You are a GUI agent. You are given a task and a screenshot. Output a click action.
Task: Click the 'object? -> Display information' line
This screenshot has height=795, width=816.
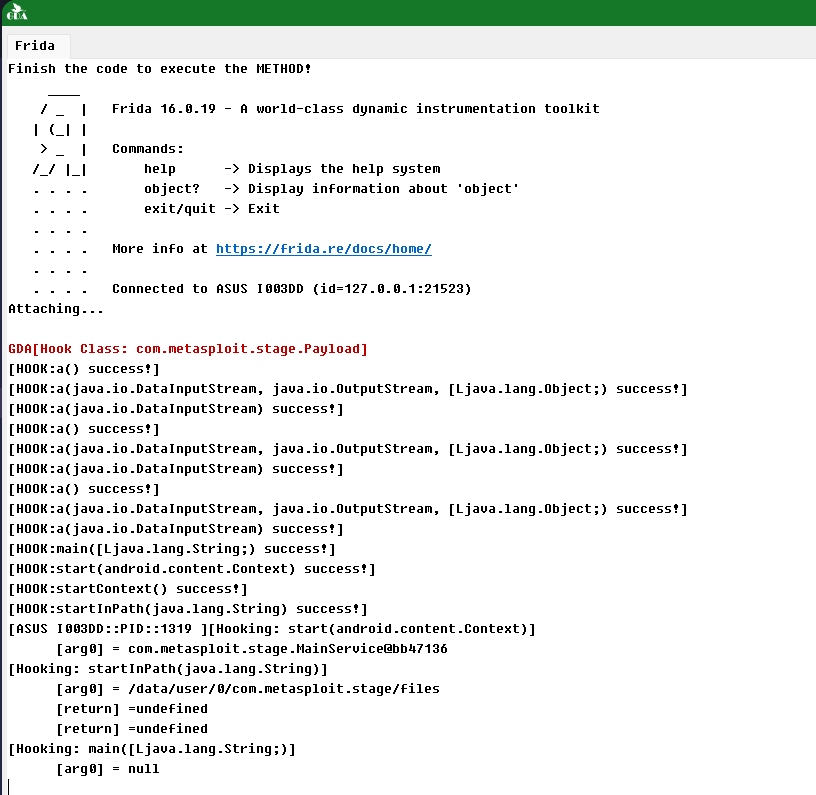point(332,189)
